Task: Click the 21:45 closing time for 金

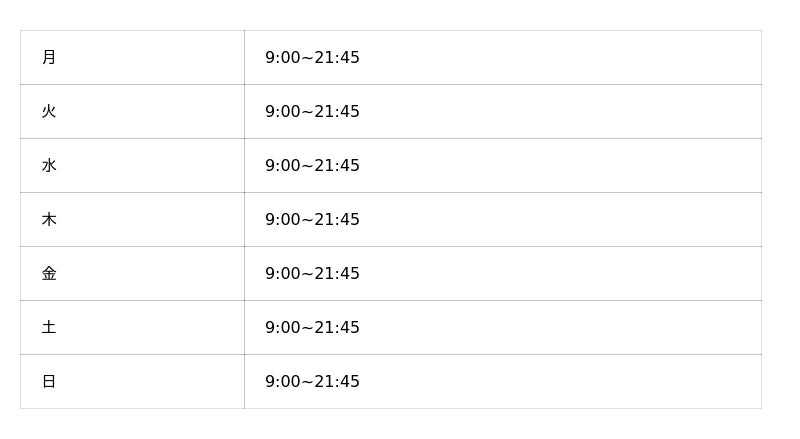Action: (x=337, y=274)
